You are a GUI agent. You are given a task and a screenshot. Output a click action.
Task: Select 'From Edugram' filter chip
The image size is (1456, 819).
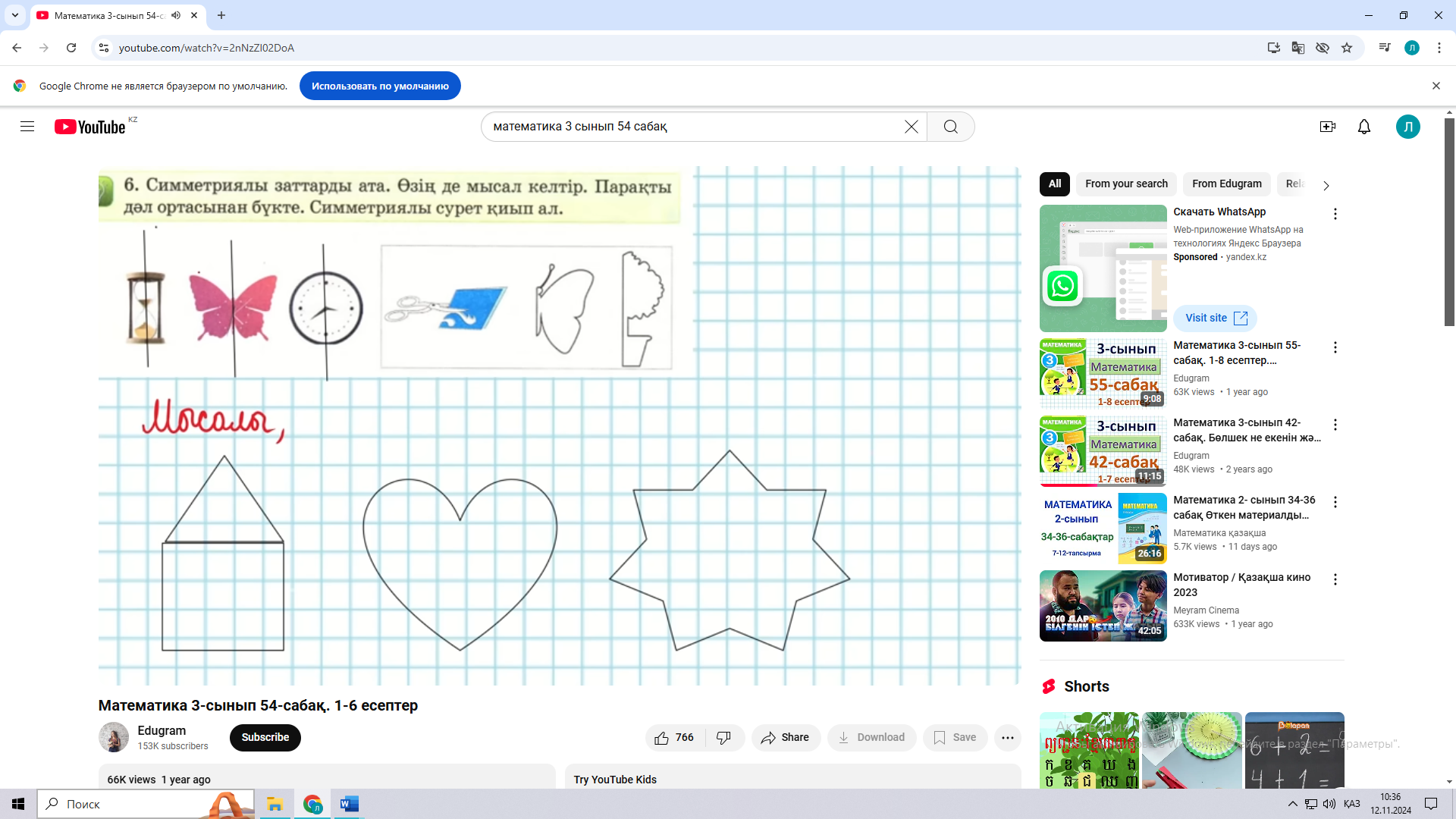[x=1226, y=184]
